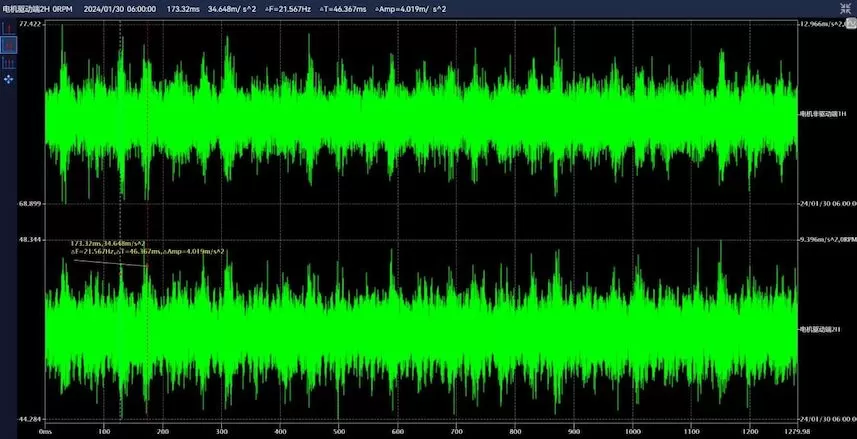Activate the highlighted dual cursor tool
The height and width of the screenshot is (439, 857).
coord(10,45)
